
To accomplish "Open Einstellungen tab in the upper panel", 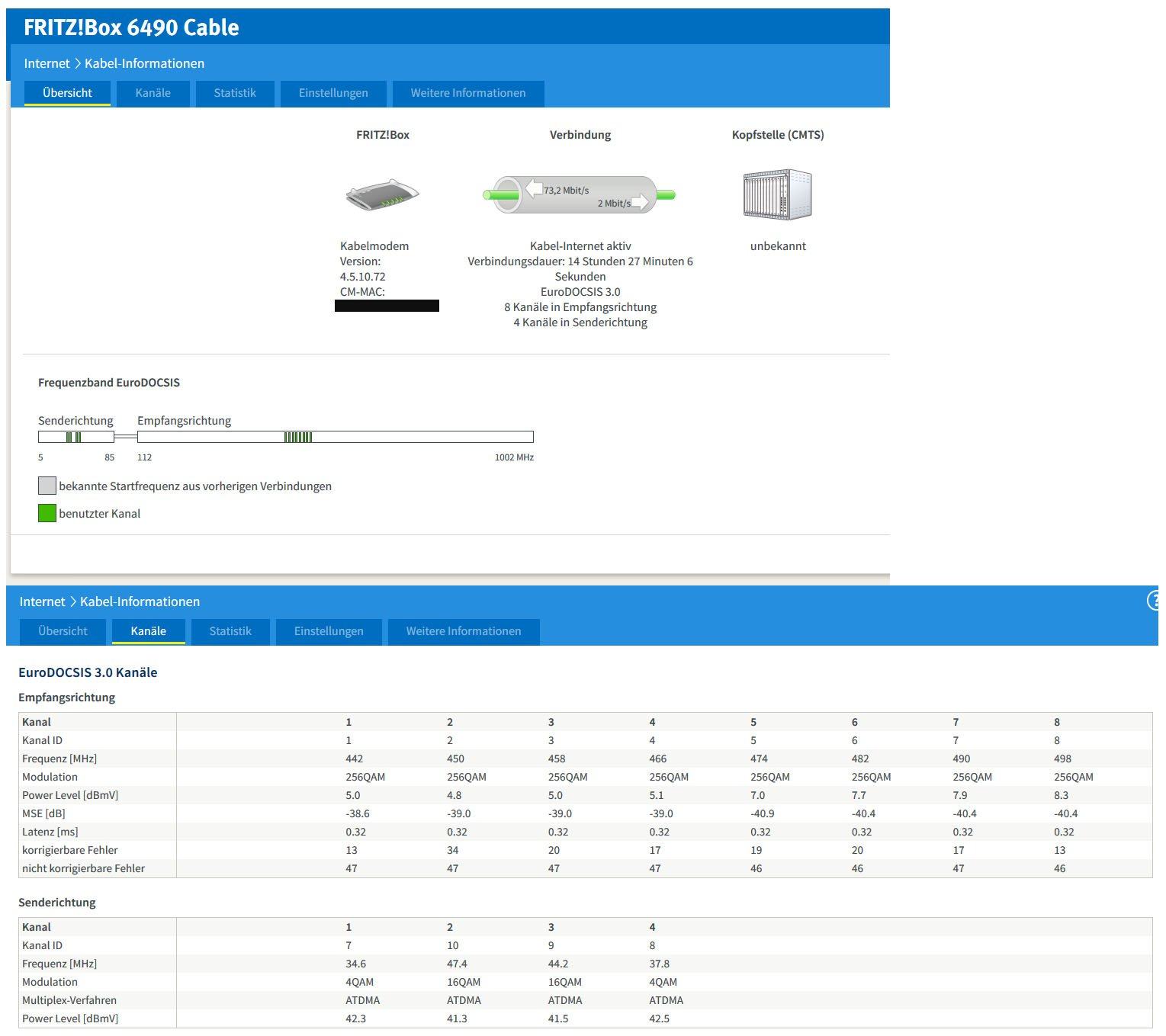I will pyautogui.click(x=333, y=93).
